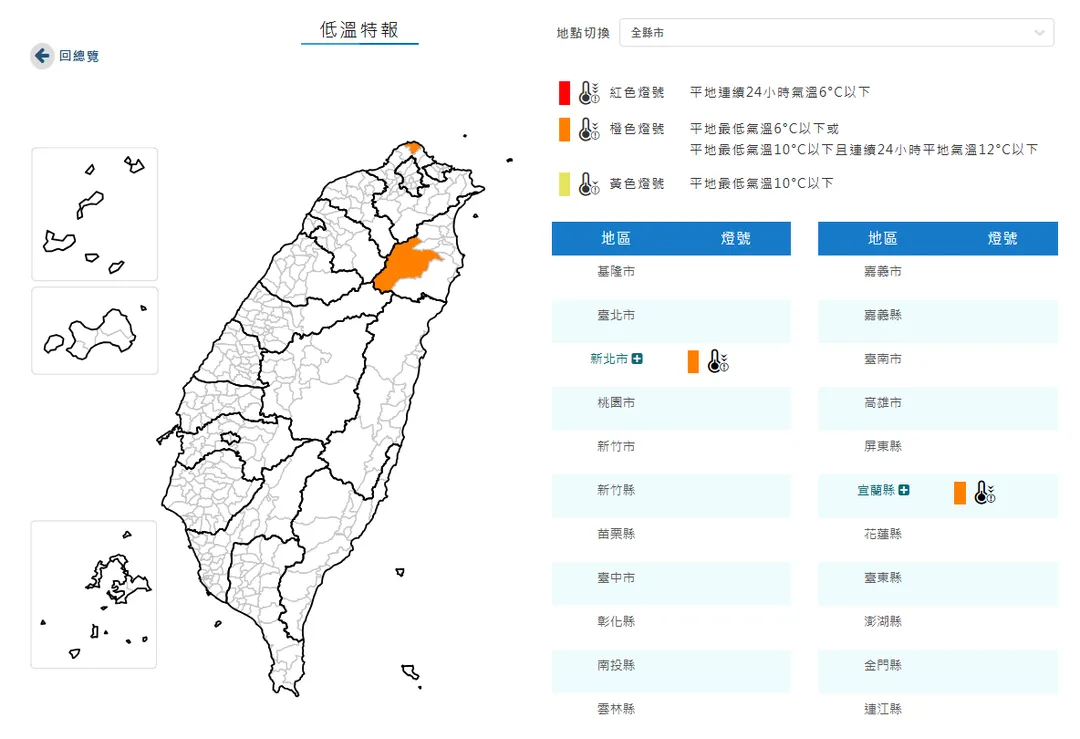Select 苗栗縣 row in region table
Image resolution: width=1080 pixels, height=739 pixels.
click(x=671, y=540)
